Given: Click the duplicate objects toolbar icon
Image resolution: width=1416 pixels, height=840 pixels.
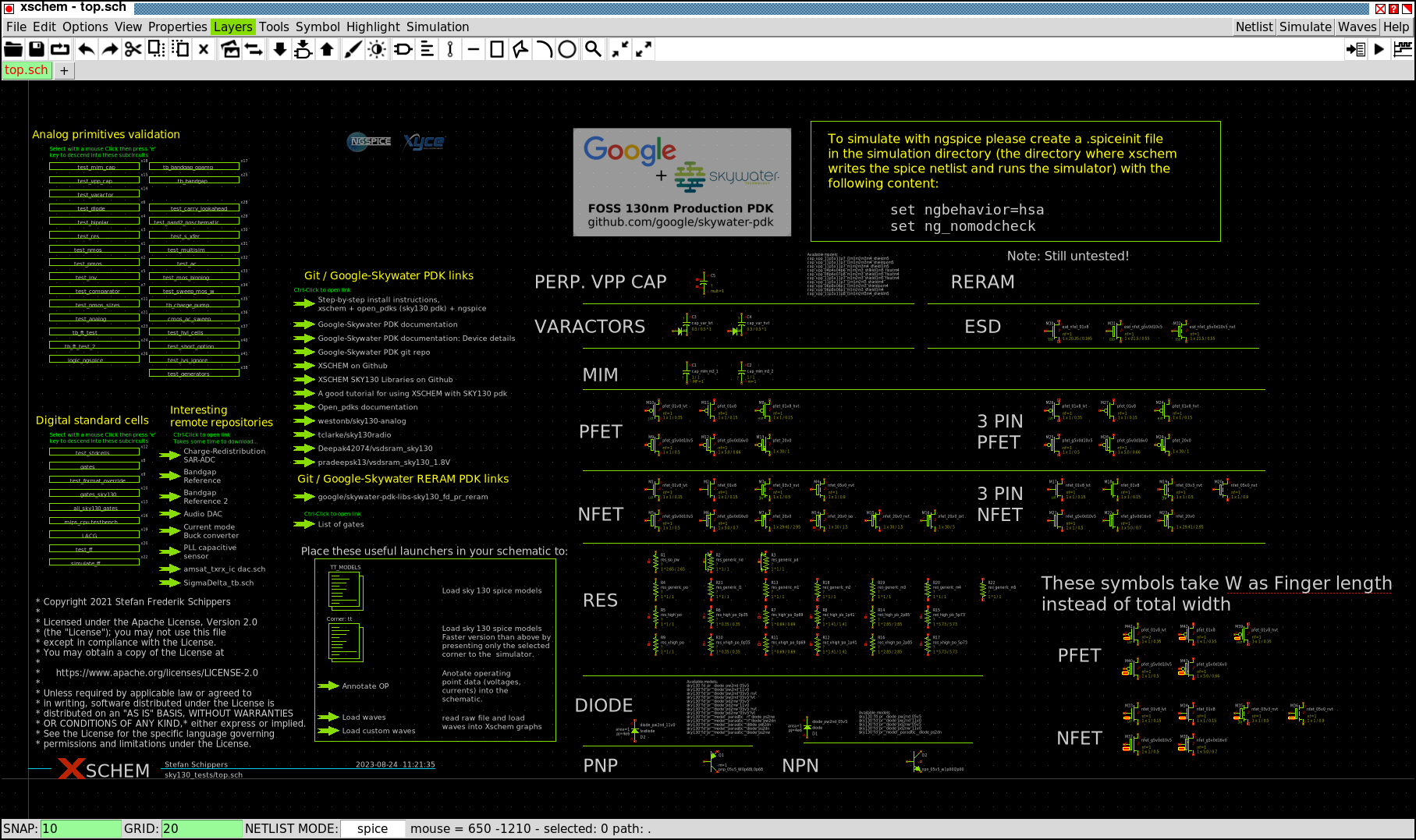Looking at the screenshot, I should click(x=230, y=49).
